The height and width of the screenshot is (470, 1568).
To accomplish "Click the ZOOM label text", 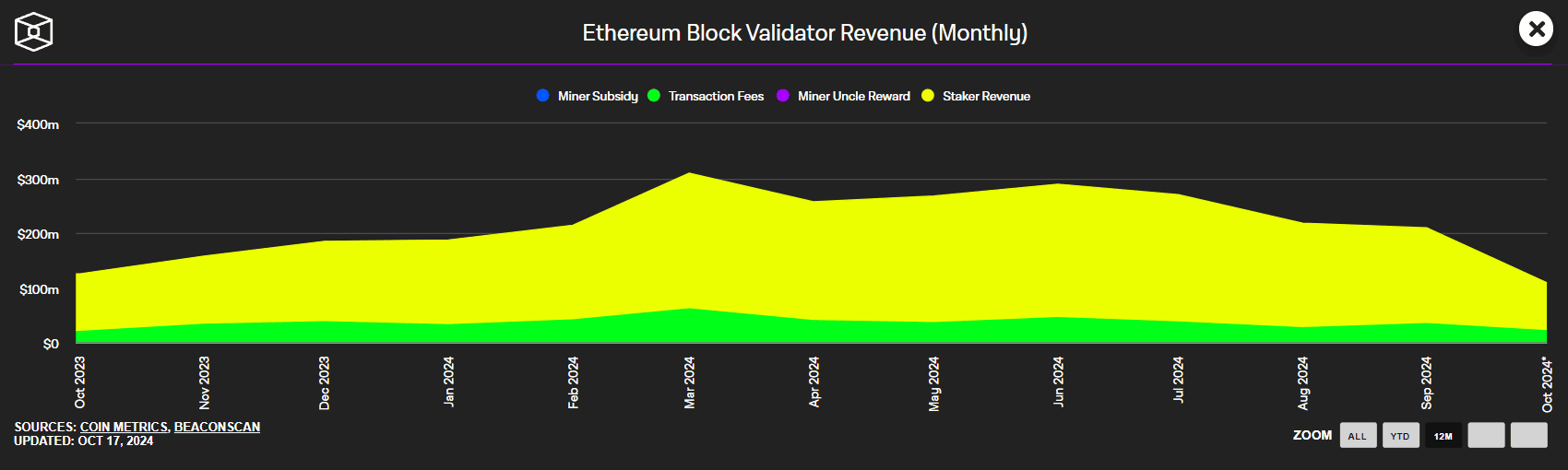I will point(1313,435).
